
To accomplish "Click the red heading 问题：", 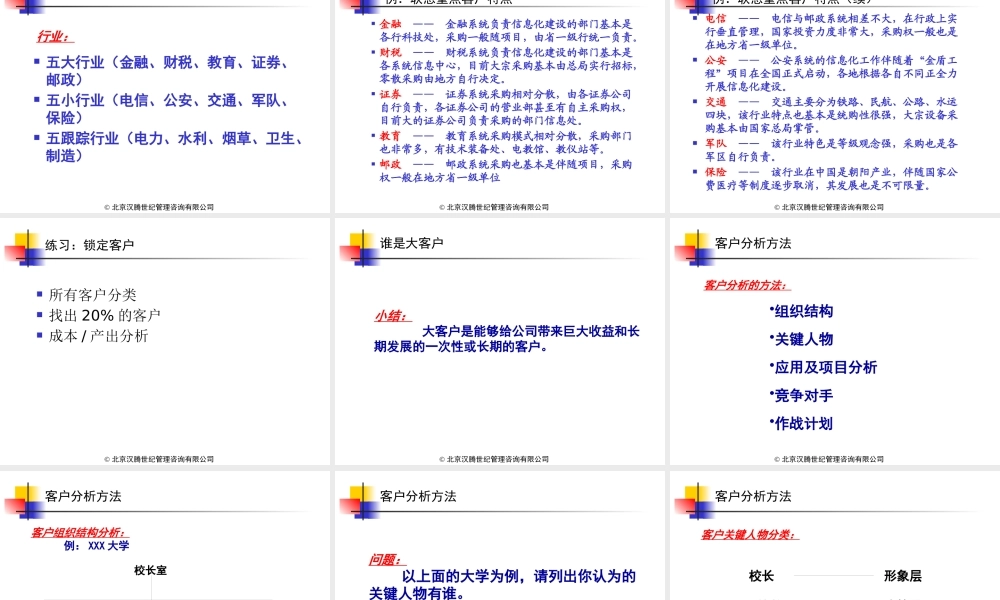I will [386, 560].
